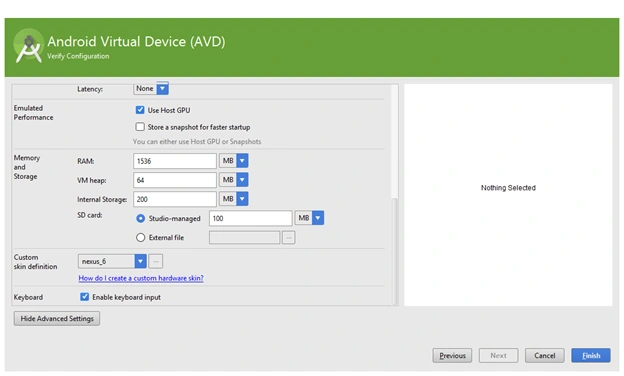Browse for custom skin with ellipsis button
Screen dimensions: 624x376
coord(156,261)
